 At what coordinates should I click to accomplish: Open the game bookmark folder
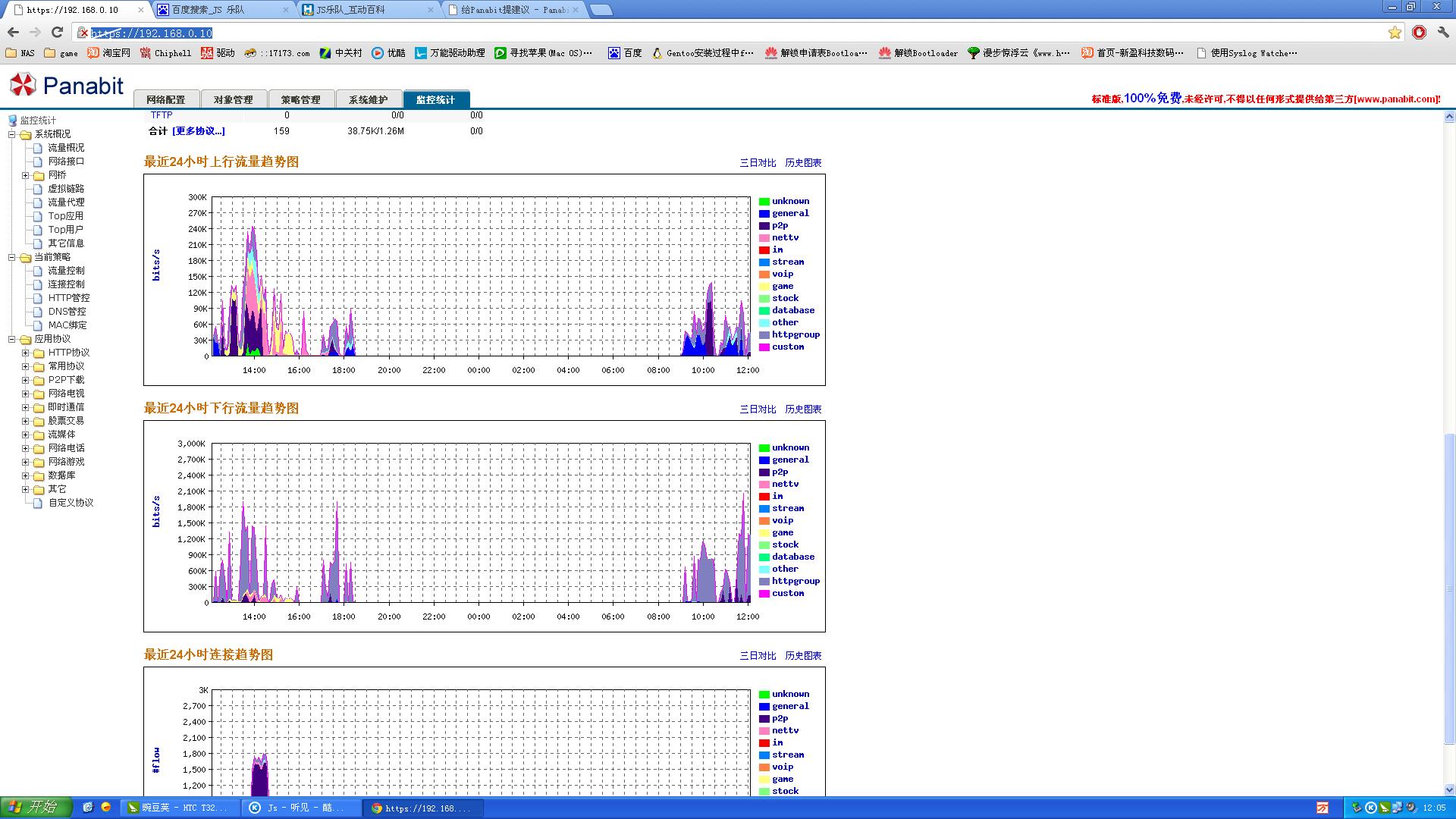(x=61, y=53)
